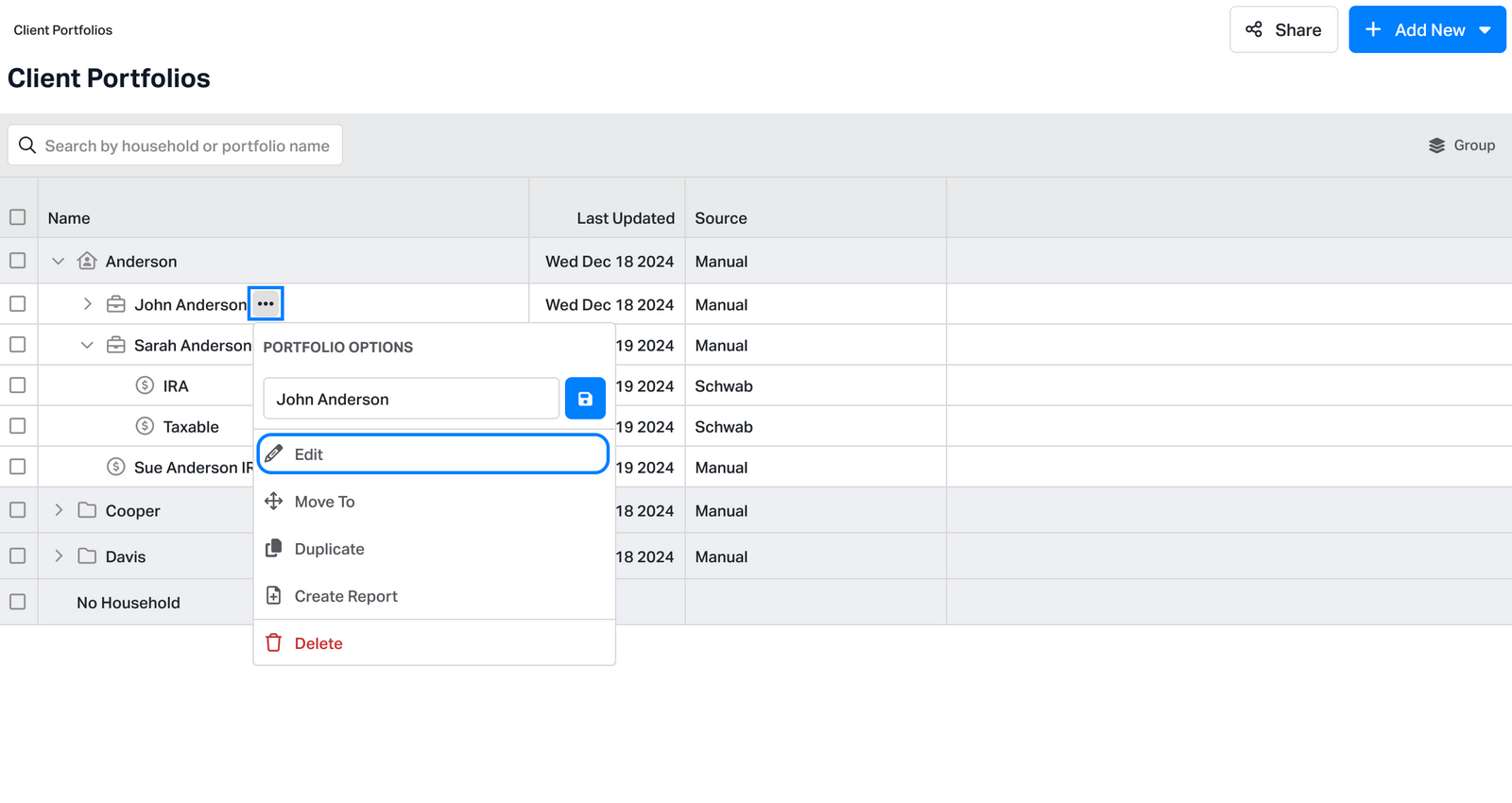Collapse the Anderson household chevron
1512x803 pixels.
(59, 261)
